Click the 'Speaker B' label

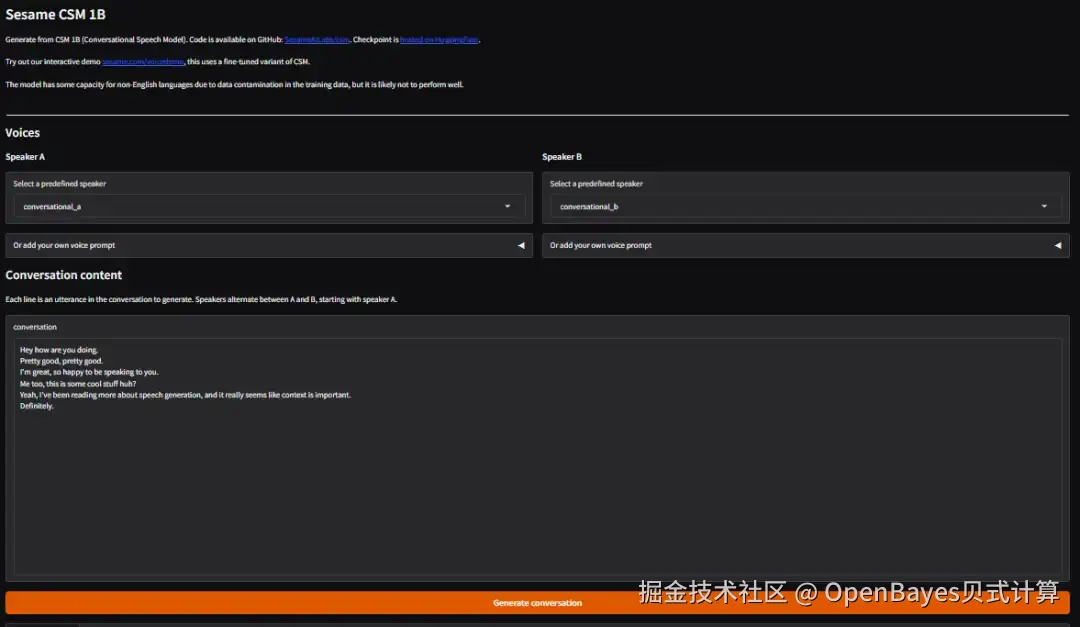click(562, 157)
